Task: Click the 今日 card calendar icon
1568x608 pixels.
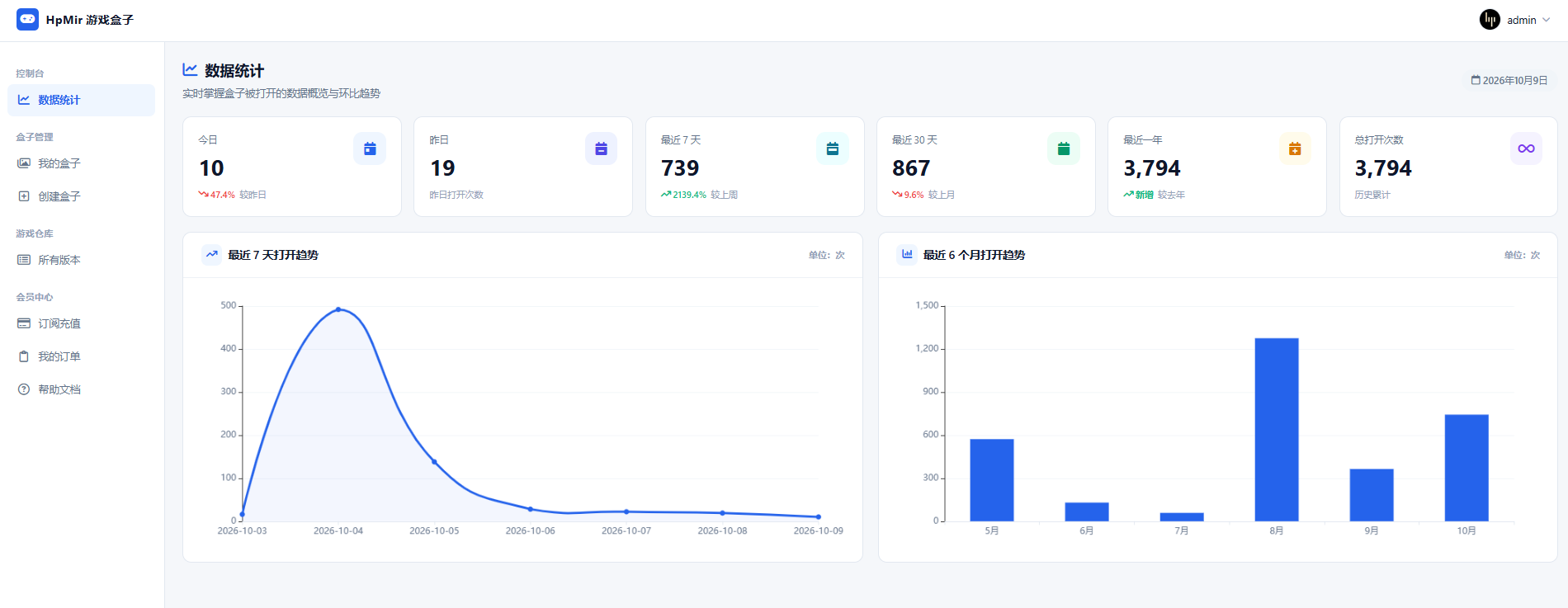Action: click(370, 148)
